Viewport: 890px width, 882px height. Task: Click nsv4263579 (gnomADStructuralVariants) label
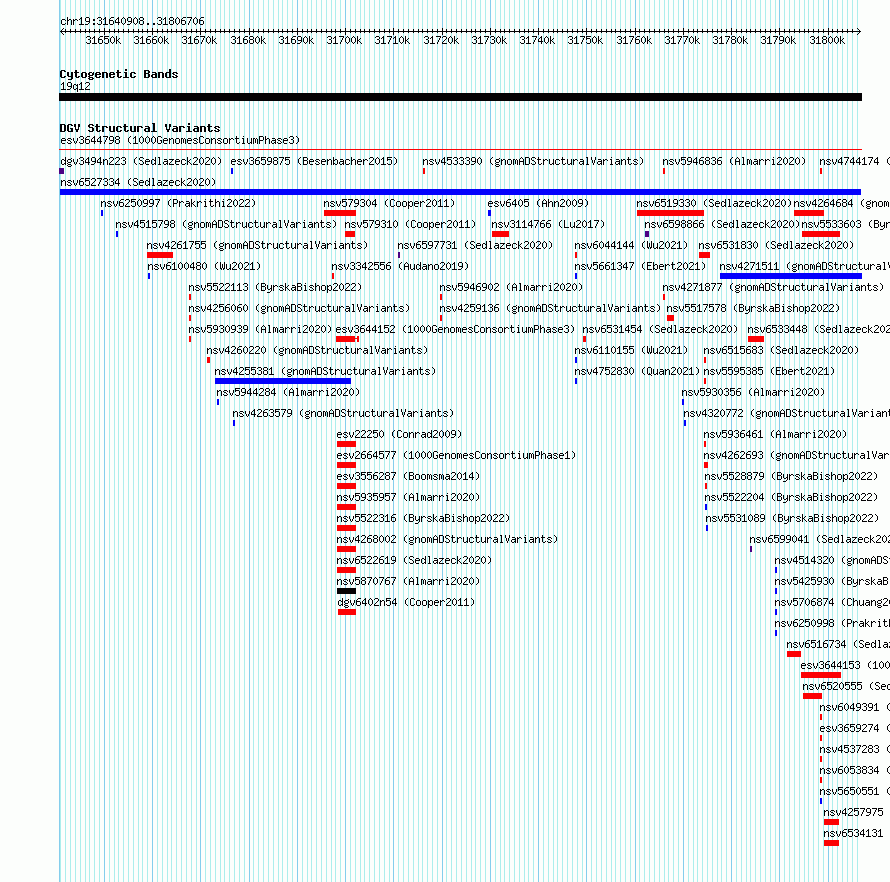pyautogui.click(x=343, y=413)
